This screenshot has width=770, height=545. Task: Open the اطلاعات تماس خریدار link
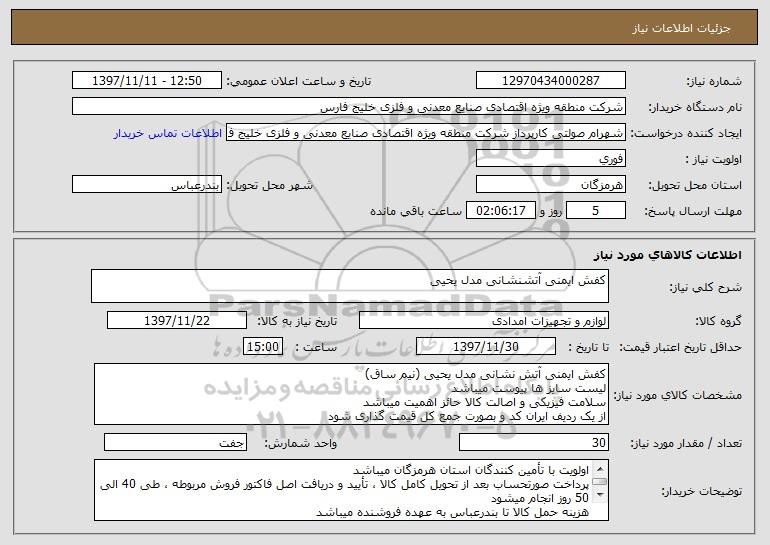(x=168, y=133)
